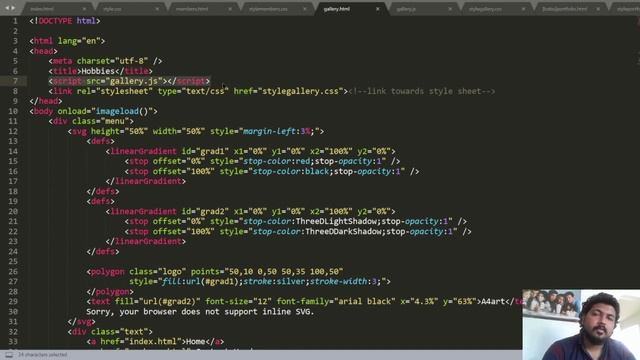Close the gallery.js tab
The width and height of the screenshot is (640, 360).
coord(450,9)
